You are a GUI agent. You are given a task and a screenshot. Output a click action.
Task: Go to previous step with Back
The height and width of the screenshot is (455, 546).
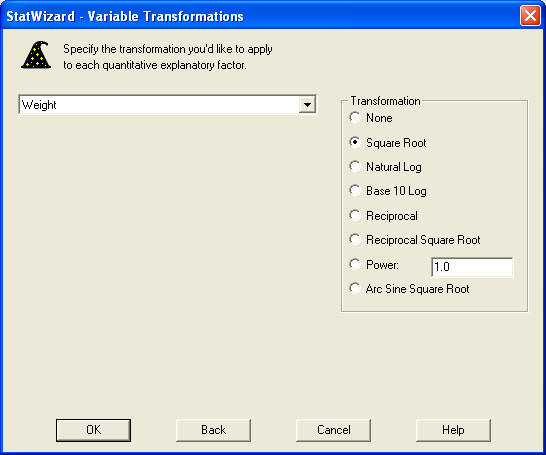click(213, 430)
